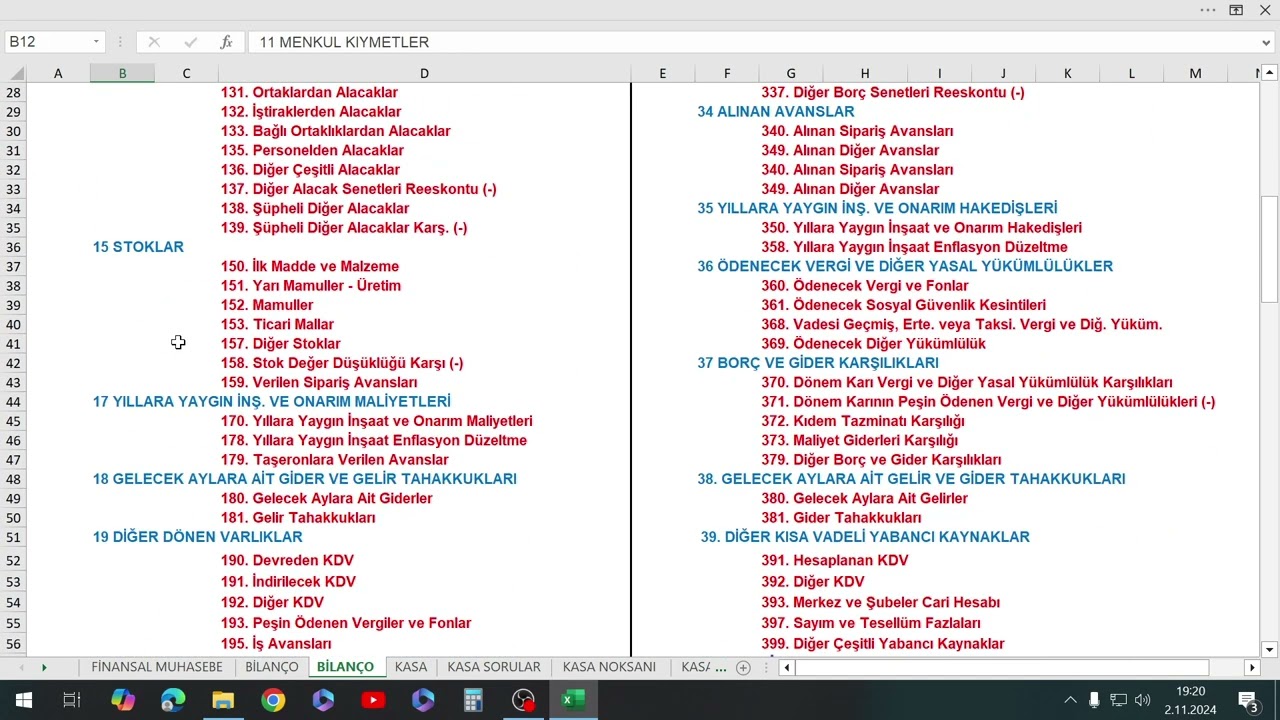Open File Explorer from the taskbar
The width and height of the screenshot is (1280, 720).
[223, 700]
